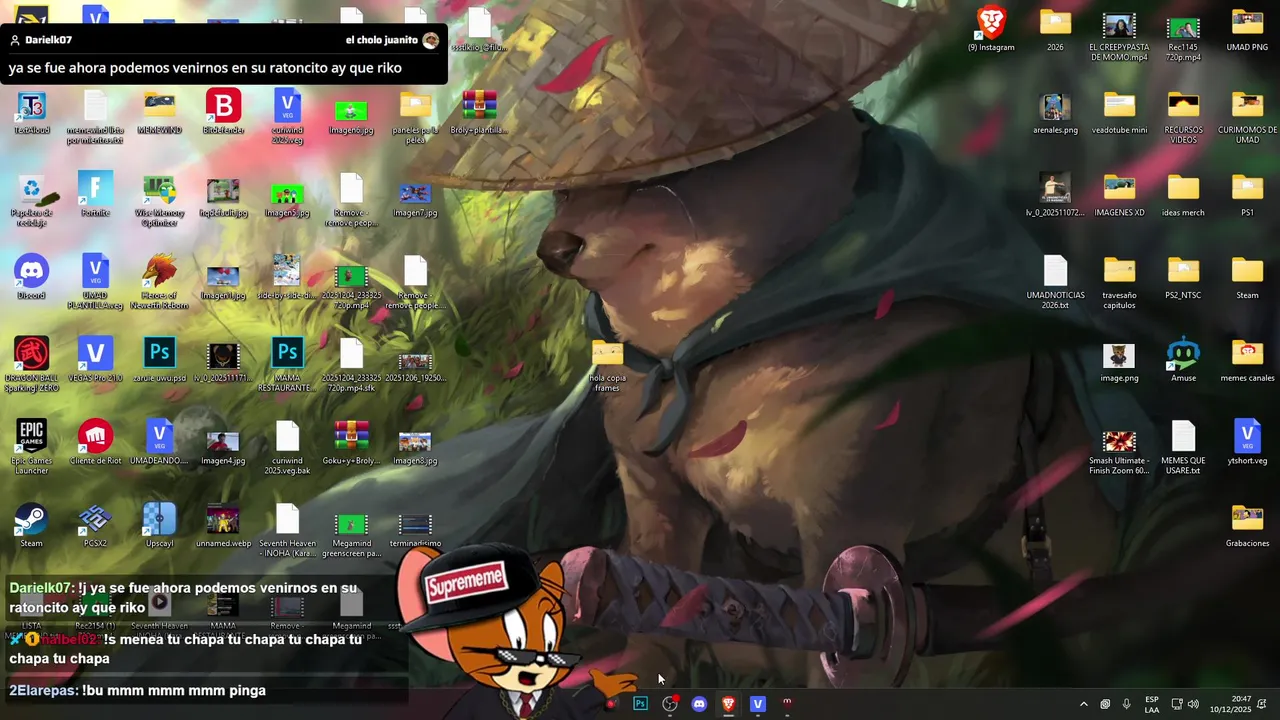Select the memes canales folder

click(1247, 361)
